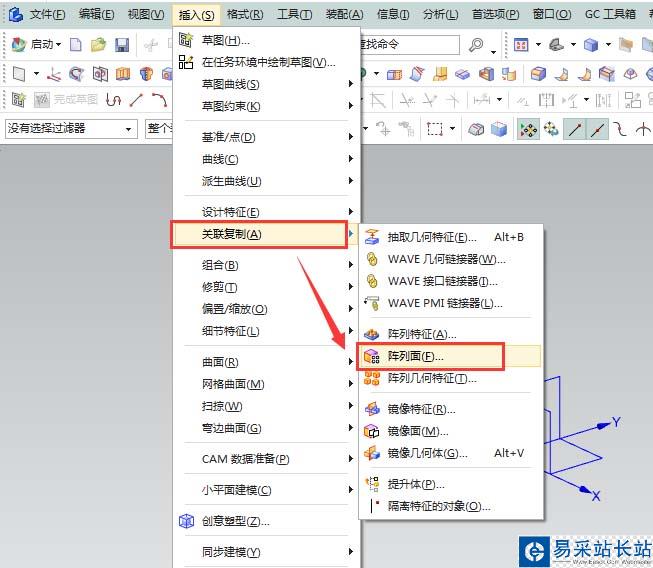Viewport: 653px width, 568px height.
Task: Expand the 小平面建模(C) submenu
Action: (x=266, y=490)
